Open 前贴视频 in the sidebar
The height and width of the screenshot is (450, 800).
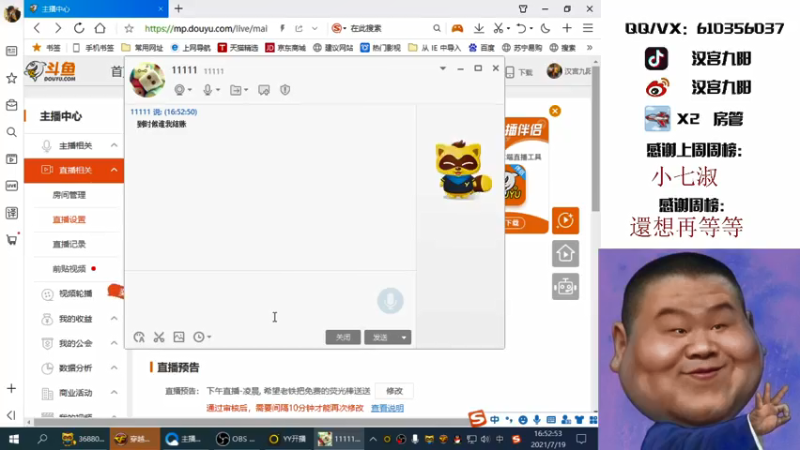(x=69, y=269)
